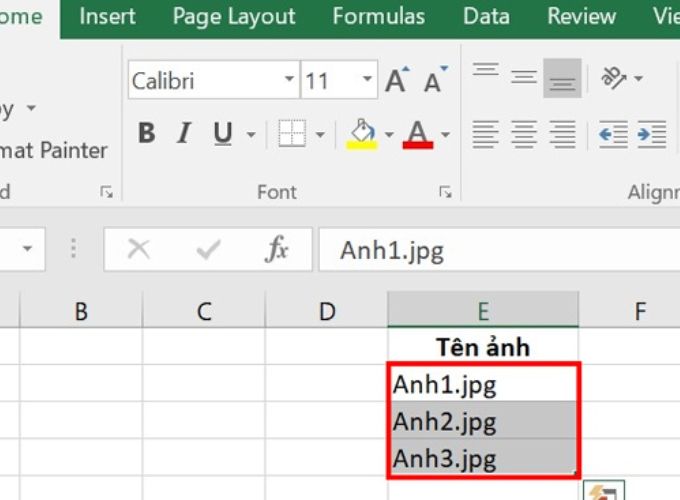Viewport: 680px width, 500px height.
Task: Click Format Painter button
Action: pos(54,150)
